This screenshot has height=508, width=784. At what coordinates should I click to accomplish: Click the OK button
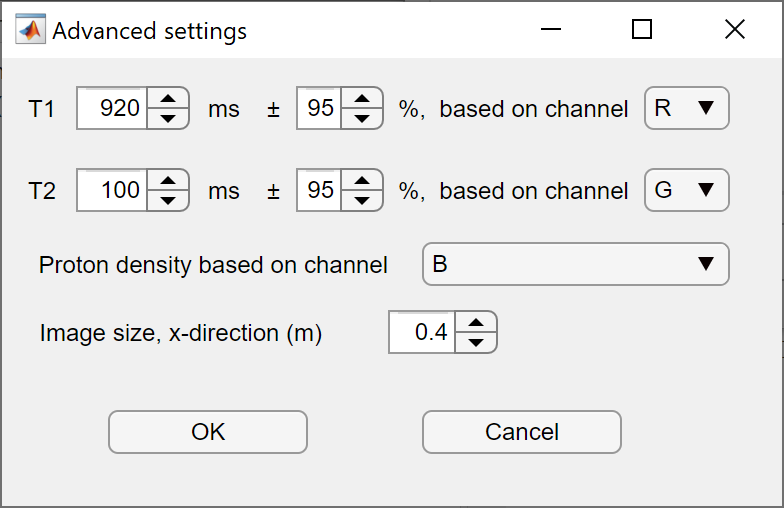pos(208,432)
